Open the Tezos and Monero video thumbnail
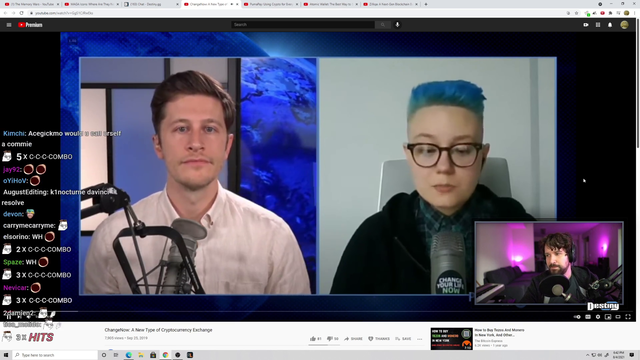The height and width of the screenshot is (360, 640). [x=451, y=338]
